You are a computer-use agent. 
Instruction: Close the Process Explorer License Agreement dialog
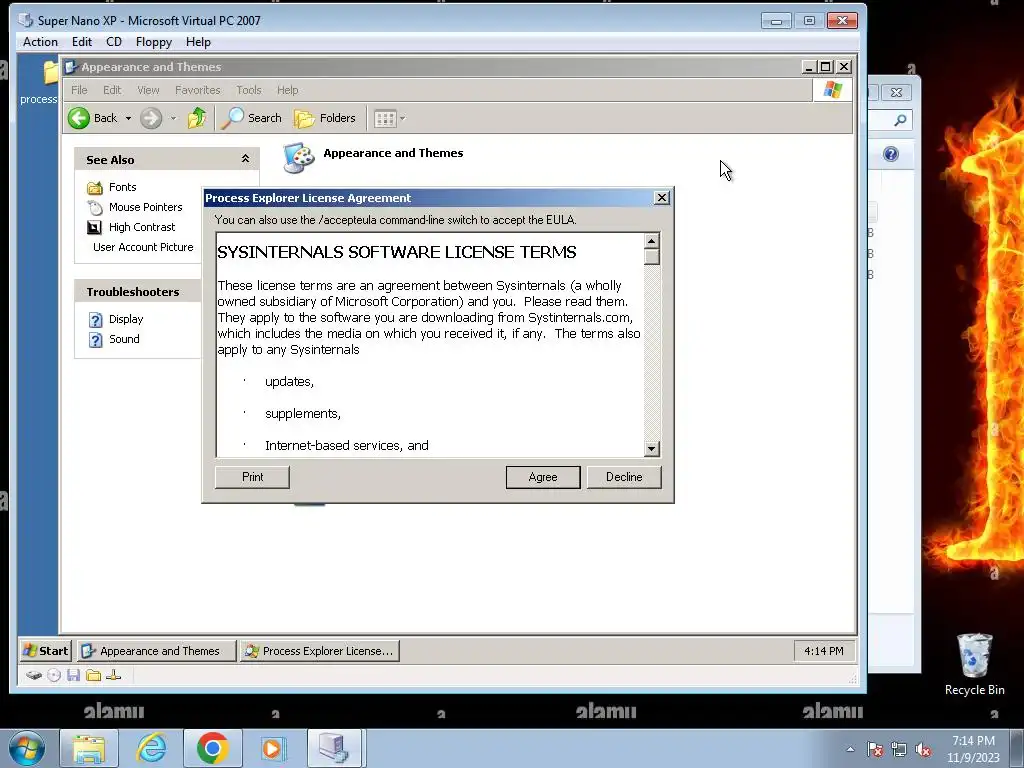point(662,198)
